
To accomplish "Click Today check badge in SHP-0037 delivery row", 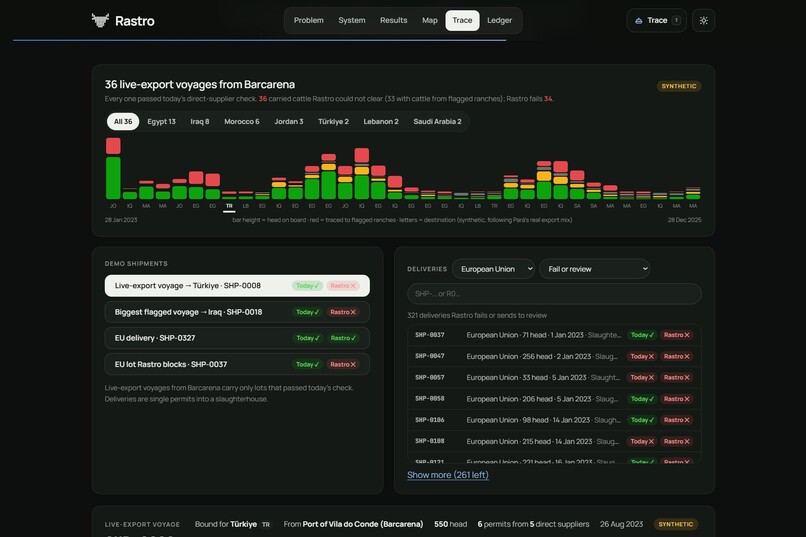I will pos(642,335).
